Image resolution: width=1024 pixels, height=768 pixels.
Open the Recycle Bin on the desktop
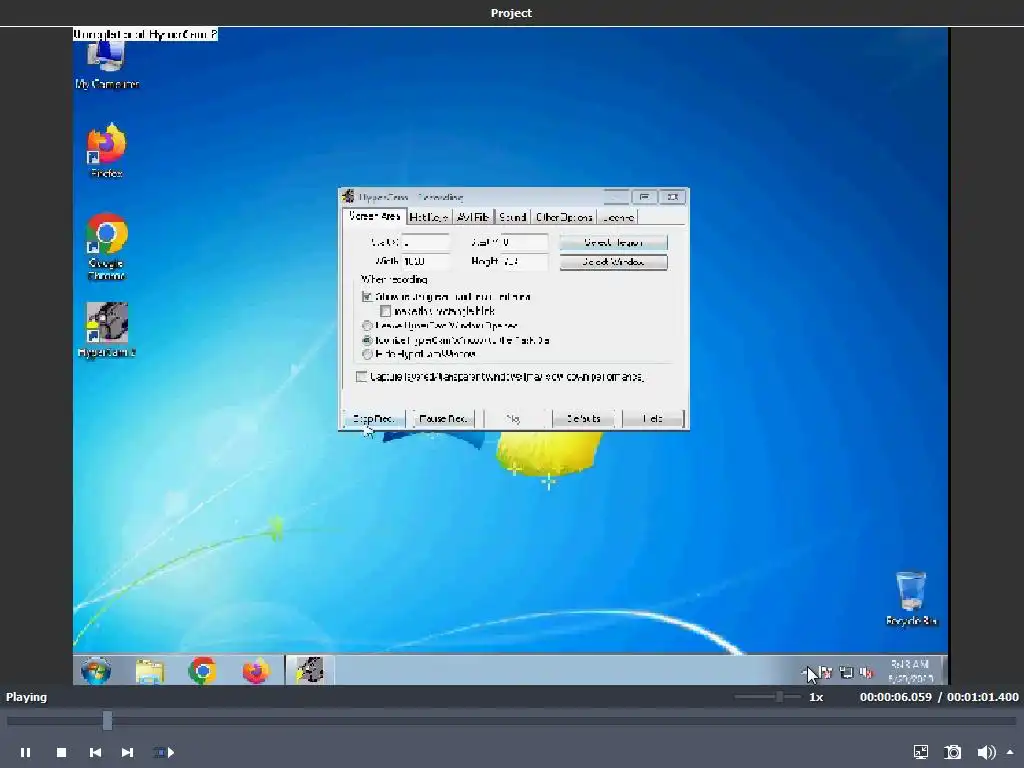coord(911,598)
